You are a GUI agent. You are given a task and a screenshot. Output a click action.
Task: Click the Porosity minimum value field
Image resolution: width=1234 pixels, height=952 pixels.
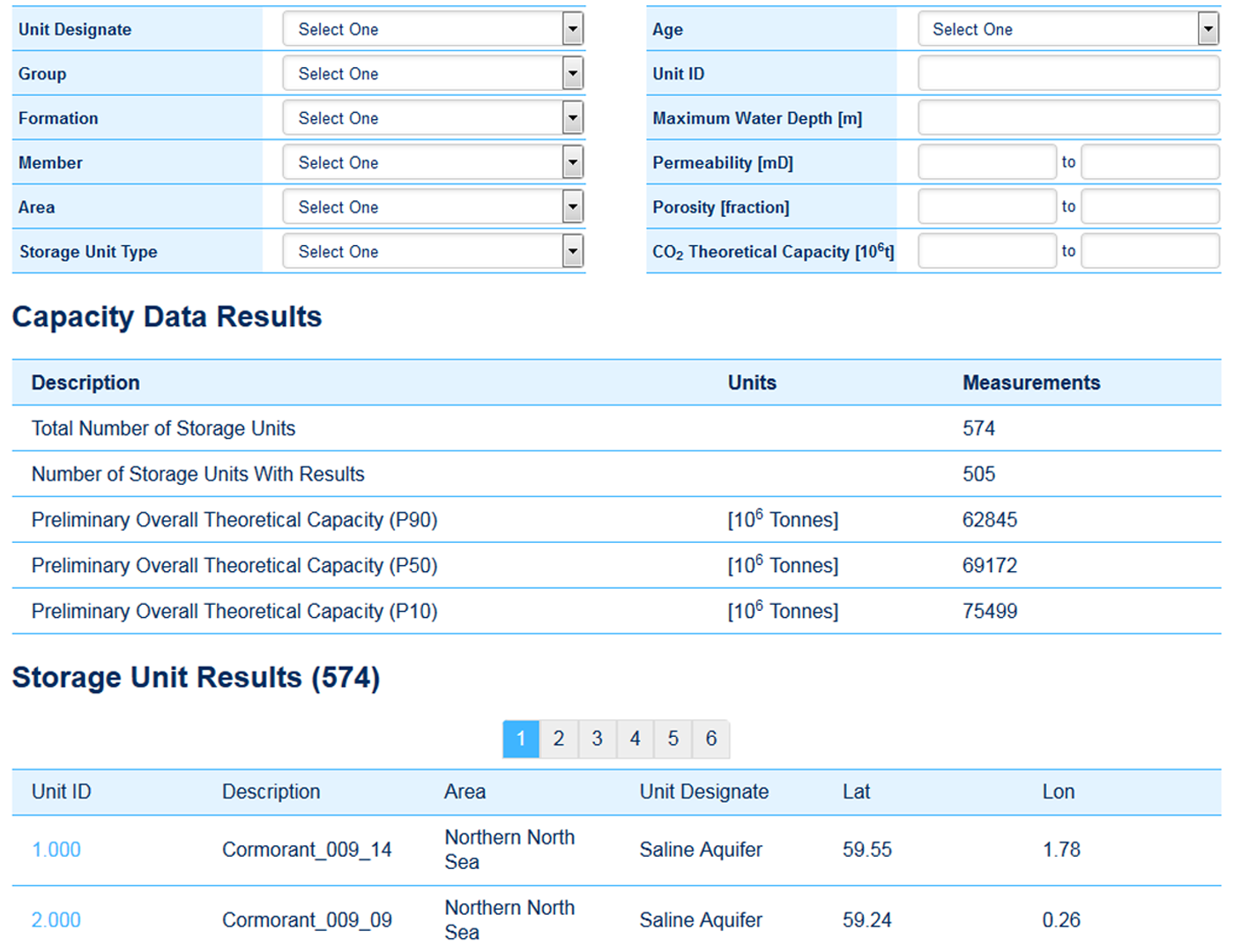coord(987,207)
